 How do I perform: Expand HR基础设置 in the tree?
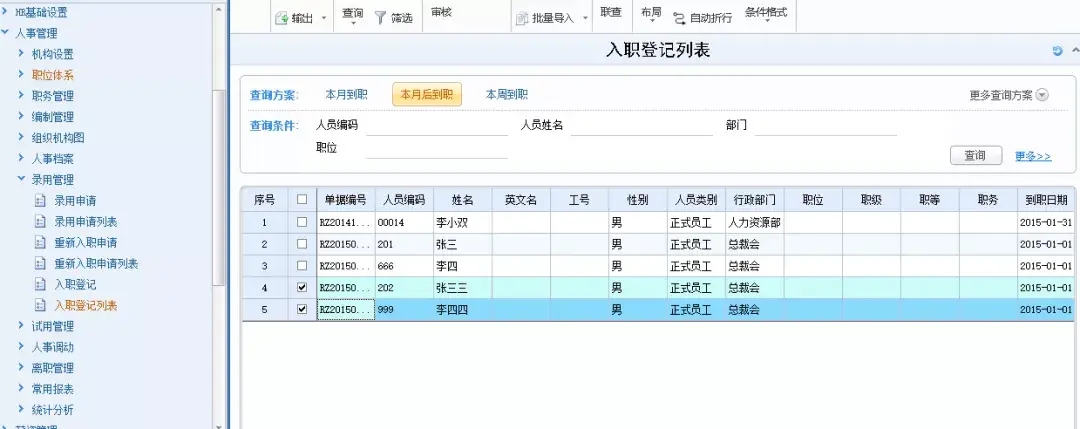click(x=6, y=12)
